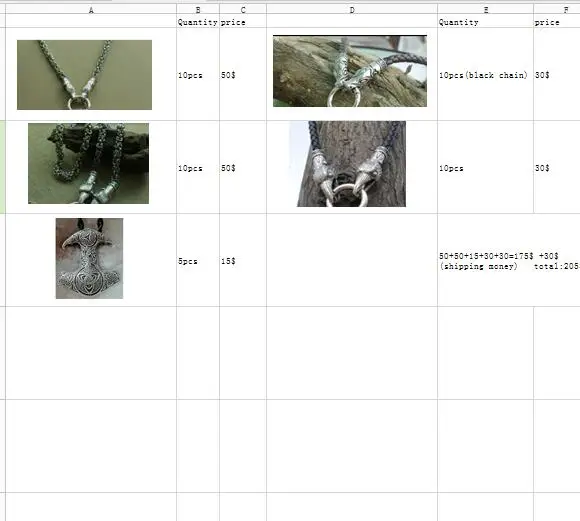The image size is (580, 521).
Task: Select the black braided chain on log image
Action: click(x=350, y=71)
